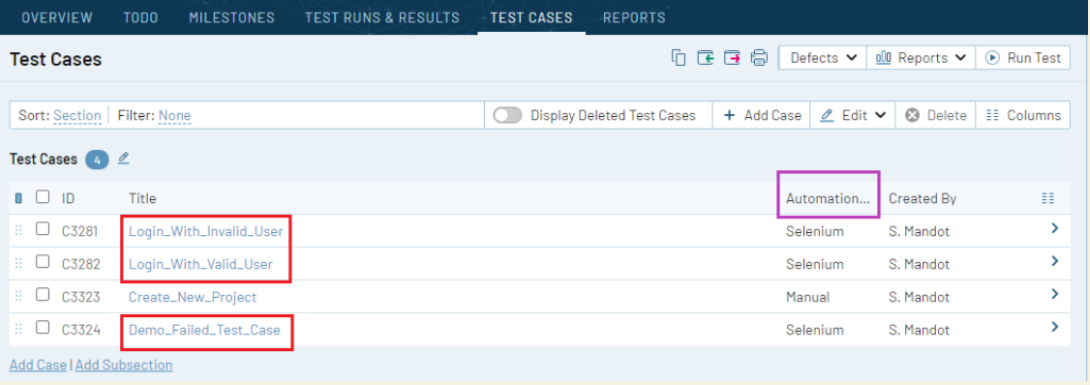Click blue marker icon in table header
1090x385 pixels.
pos(19,198)
